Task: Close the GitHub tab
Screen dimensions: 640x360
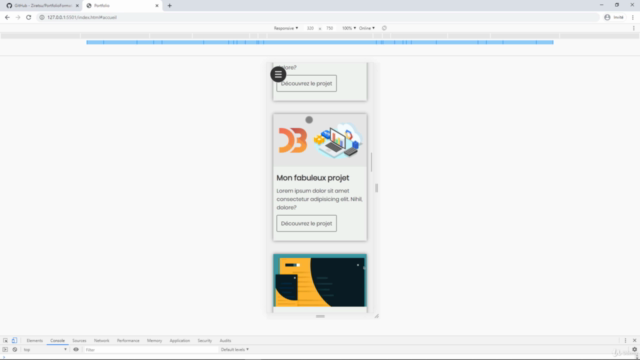Action: click(x=77, y=6)
